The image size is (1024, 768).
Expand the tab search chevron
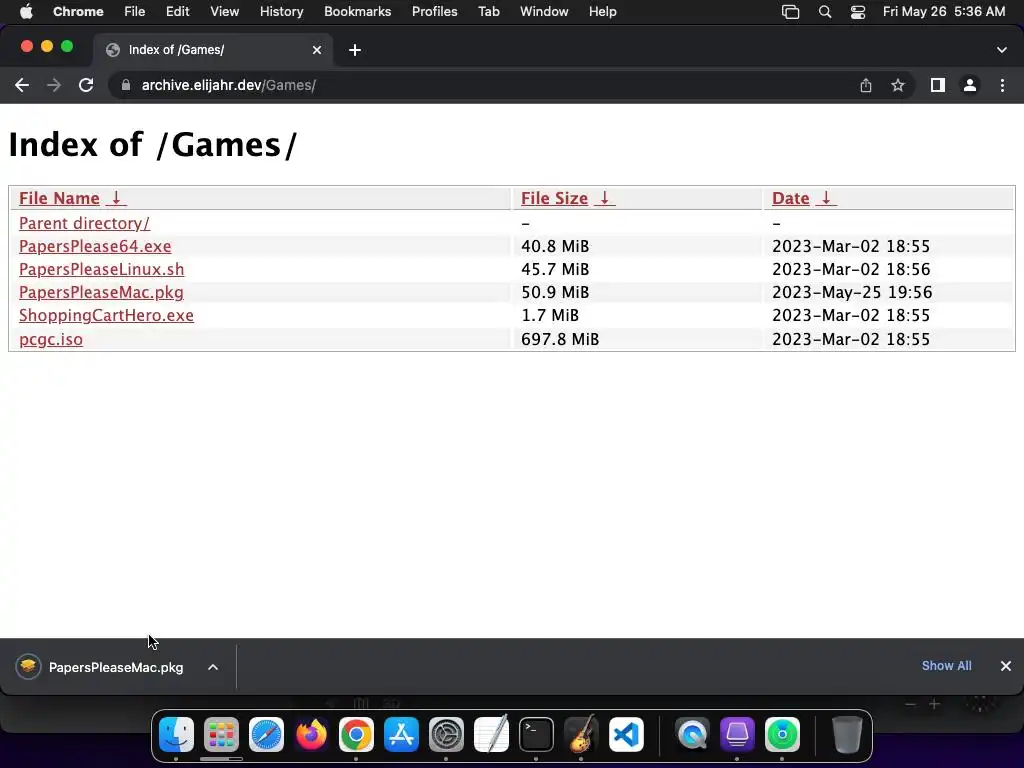point(1002,50)
